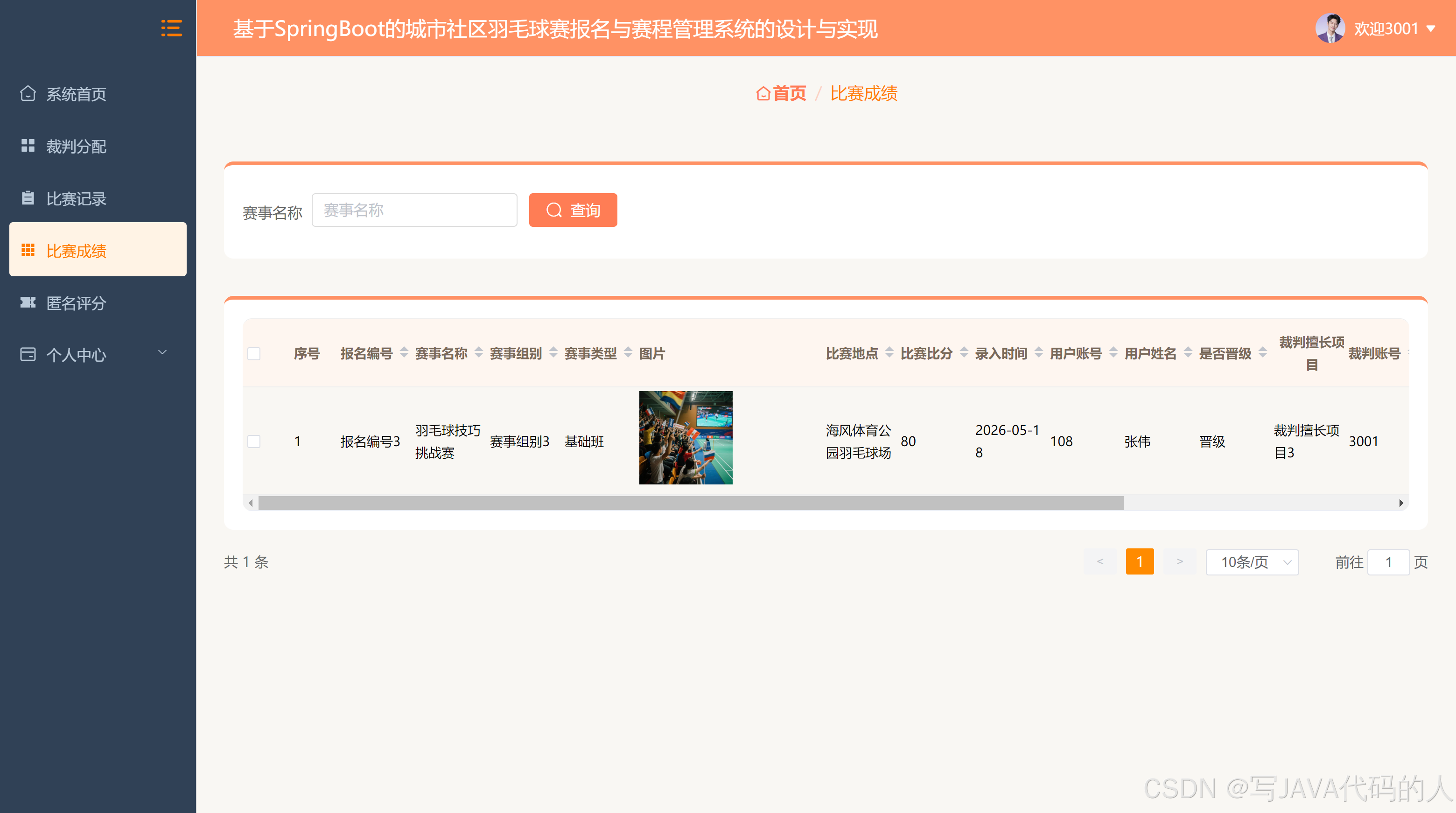The image size is (1456, 813).
Task: Sort by 赛事名称 column arrows
Action: click(479, 353)
